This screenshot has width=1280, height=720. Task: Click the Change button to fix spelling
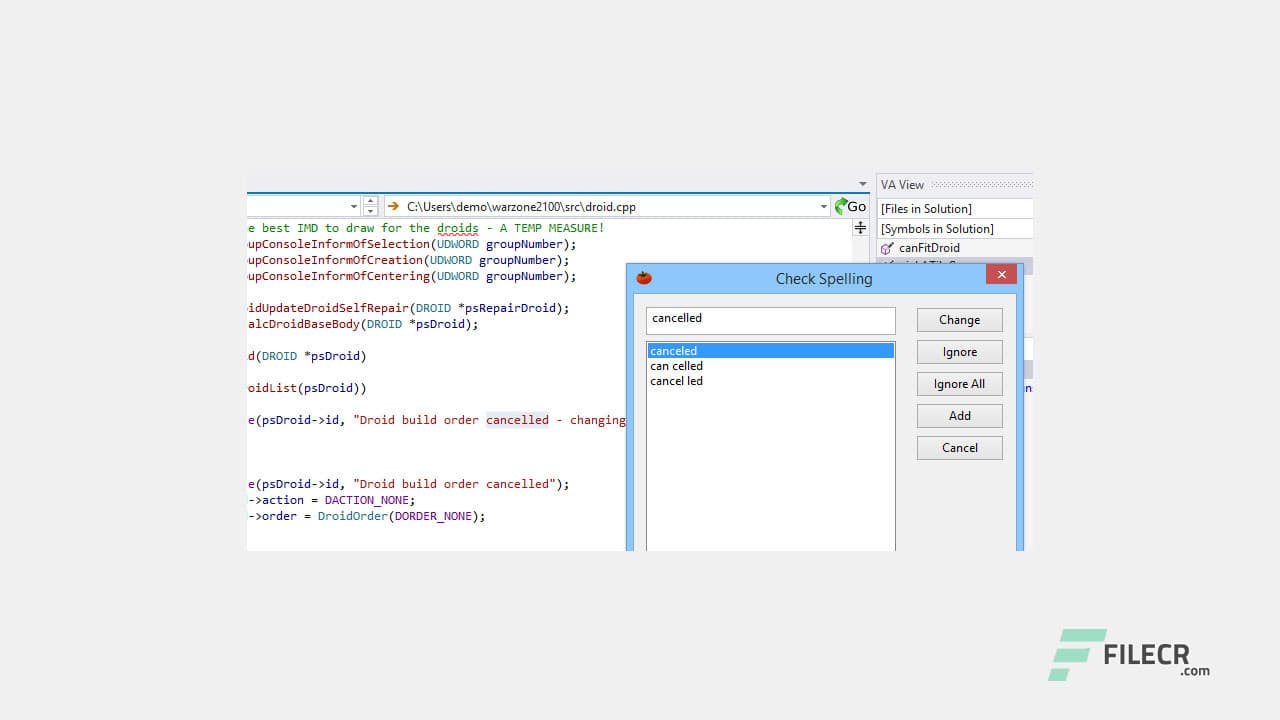958,319
